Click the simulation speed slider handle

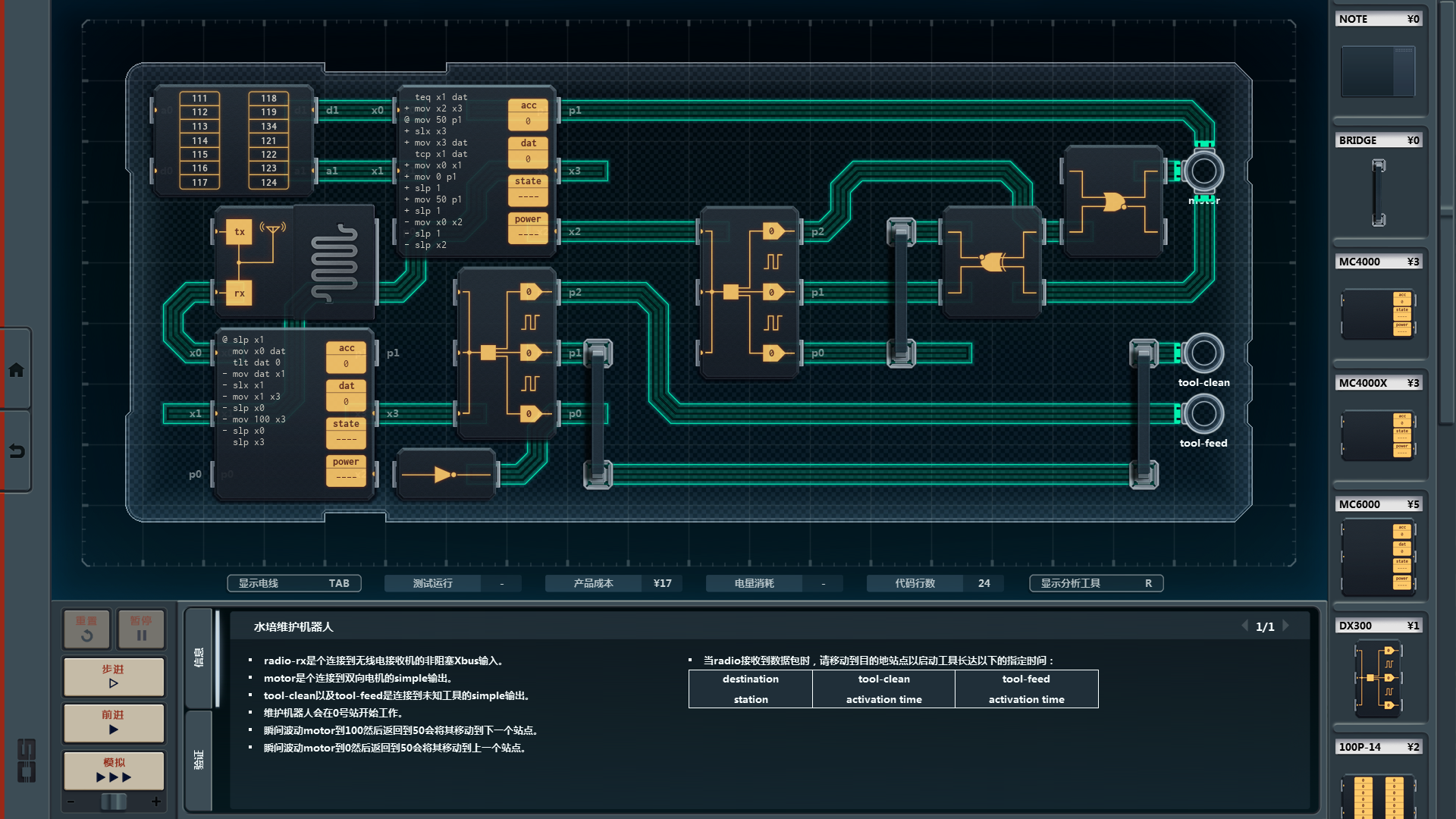[114, 802]
